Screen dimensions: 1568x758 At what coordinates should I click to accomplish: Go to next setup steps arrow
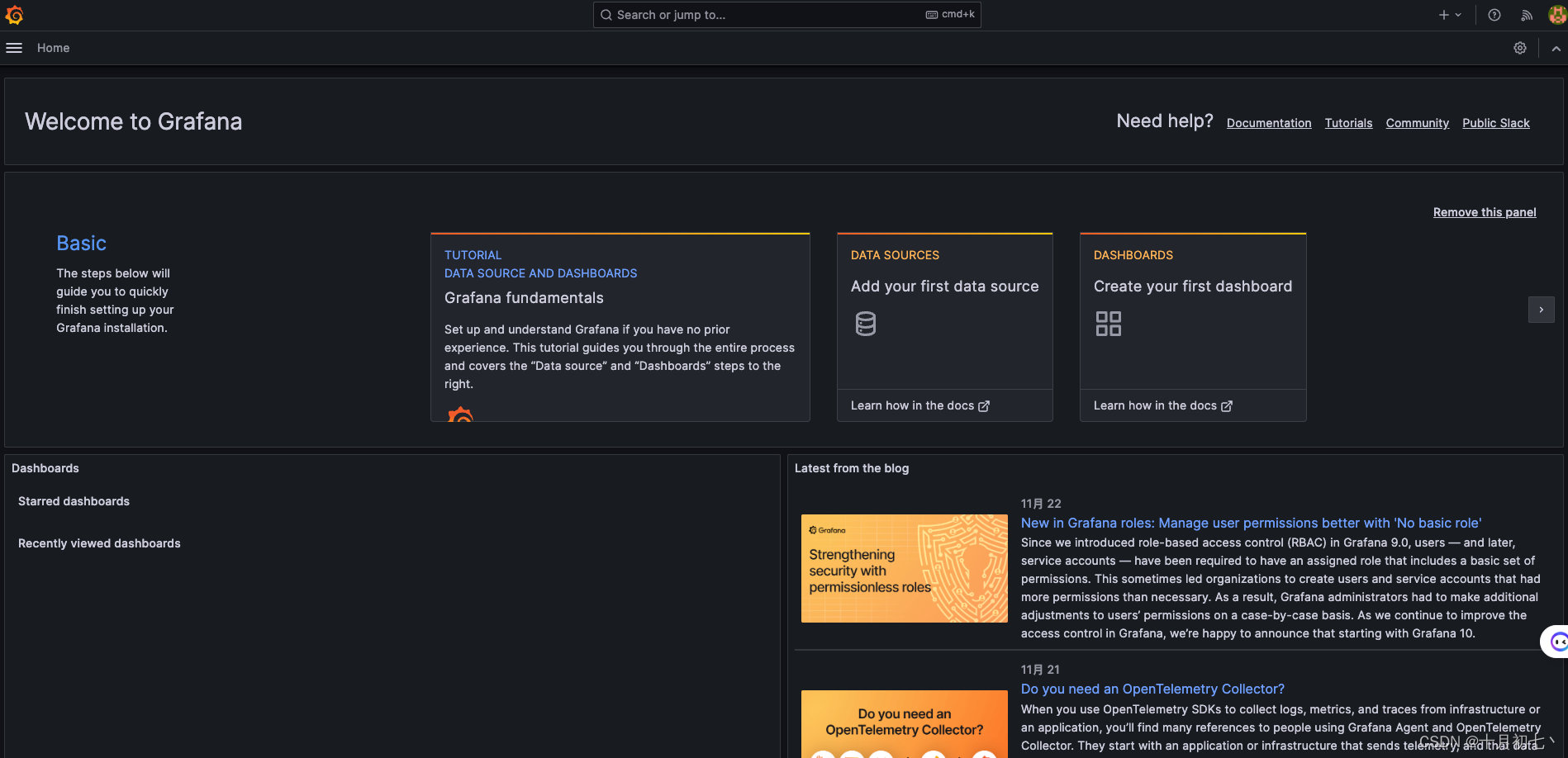1542,310
